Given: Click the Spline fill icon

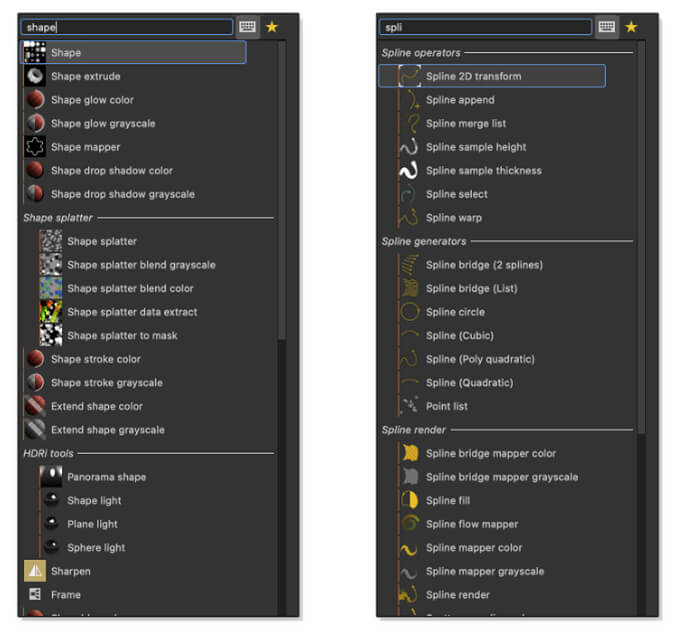Looking at the screenshot, I should pos(408,500).
